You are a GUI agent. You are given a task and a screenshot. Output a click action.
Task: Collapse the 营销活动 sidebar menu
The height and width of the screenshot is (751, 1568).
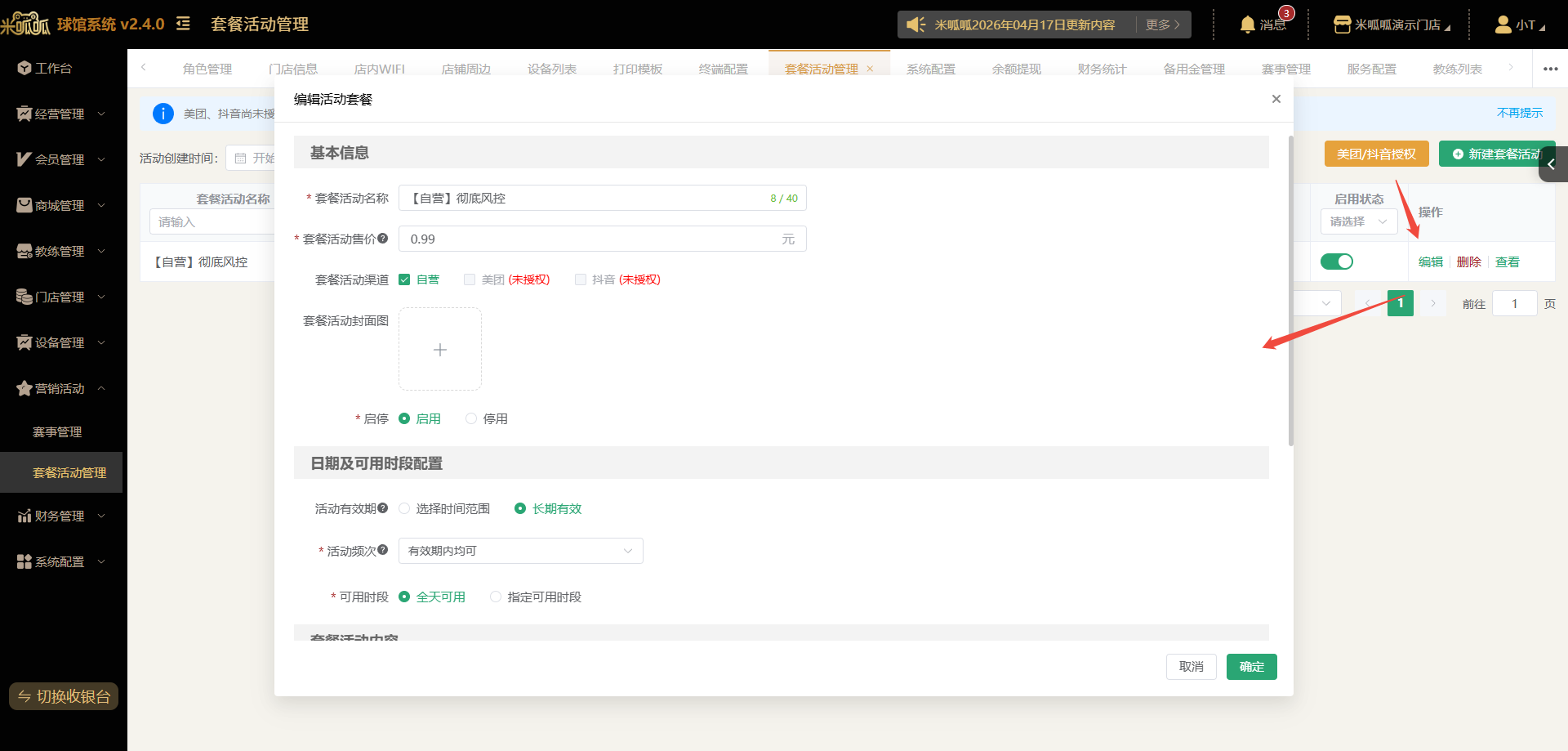pyautogui.click(x=101, y=388)
